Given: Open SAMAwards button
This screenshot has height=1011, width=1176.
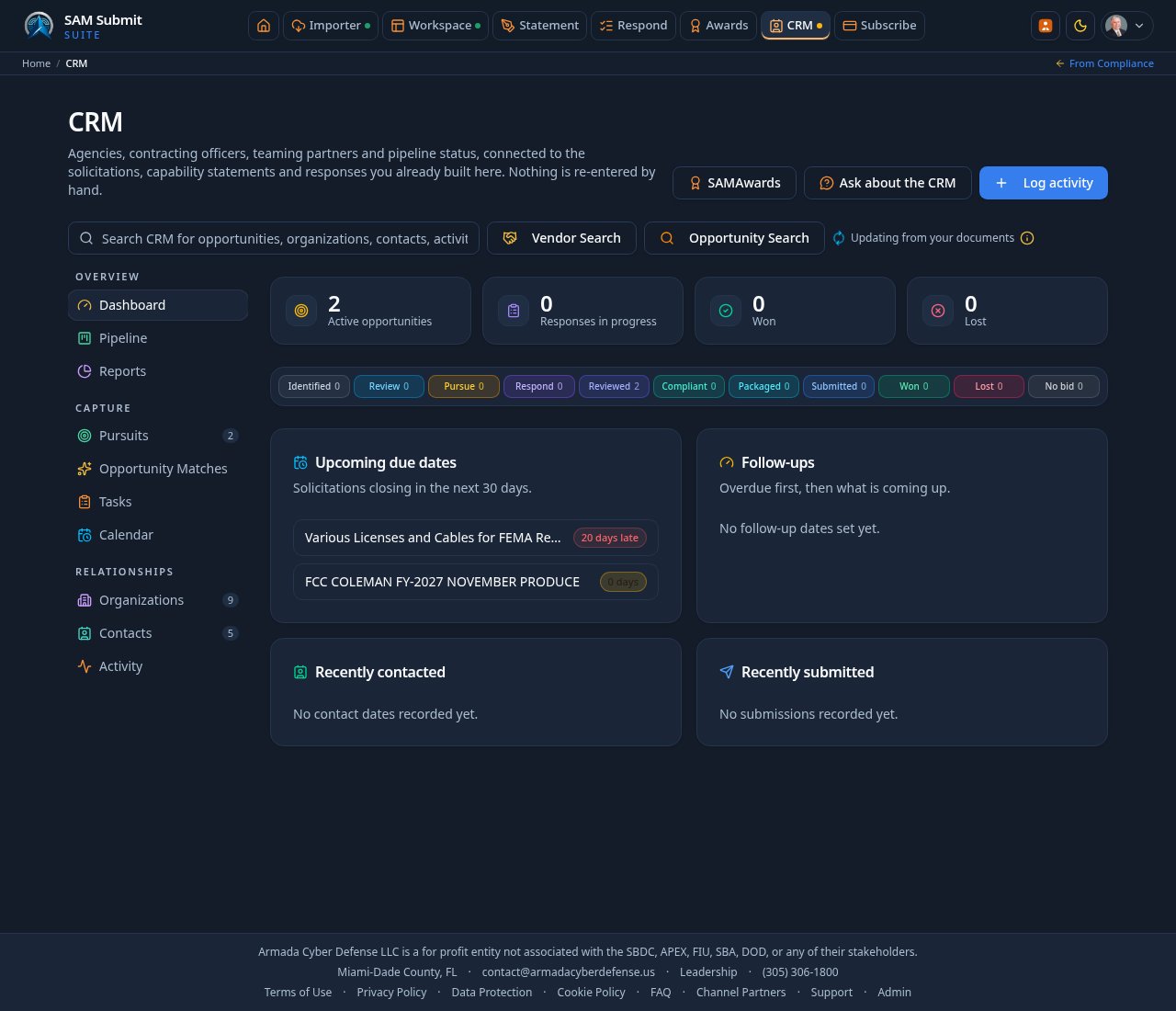Looking at the screenshot, I should [x=735, y=183].
